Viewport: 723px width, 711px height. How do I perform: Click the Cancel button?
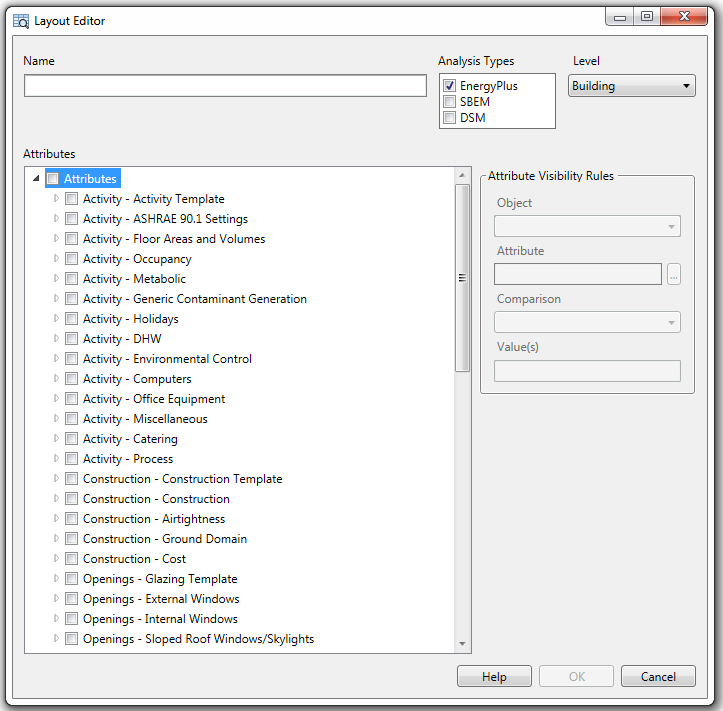(657, 677)
